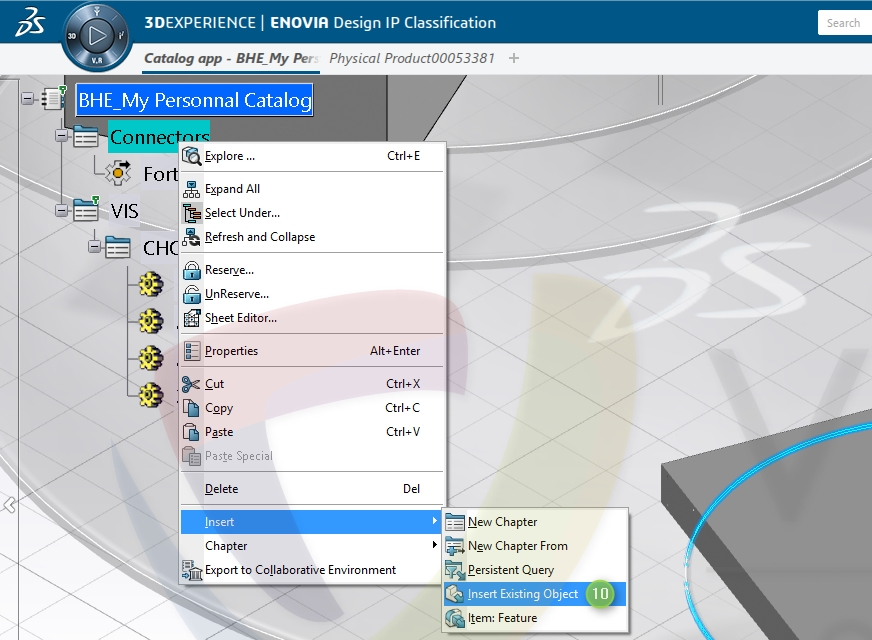Image resolution: width=872 pixels, height=640 pixels.
Task: Select Persistent Query in the submenu
Action: pyautogui.click(x=535, y=570)
